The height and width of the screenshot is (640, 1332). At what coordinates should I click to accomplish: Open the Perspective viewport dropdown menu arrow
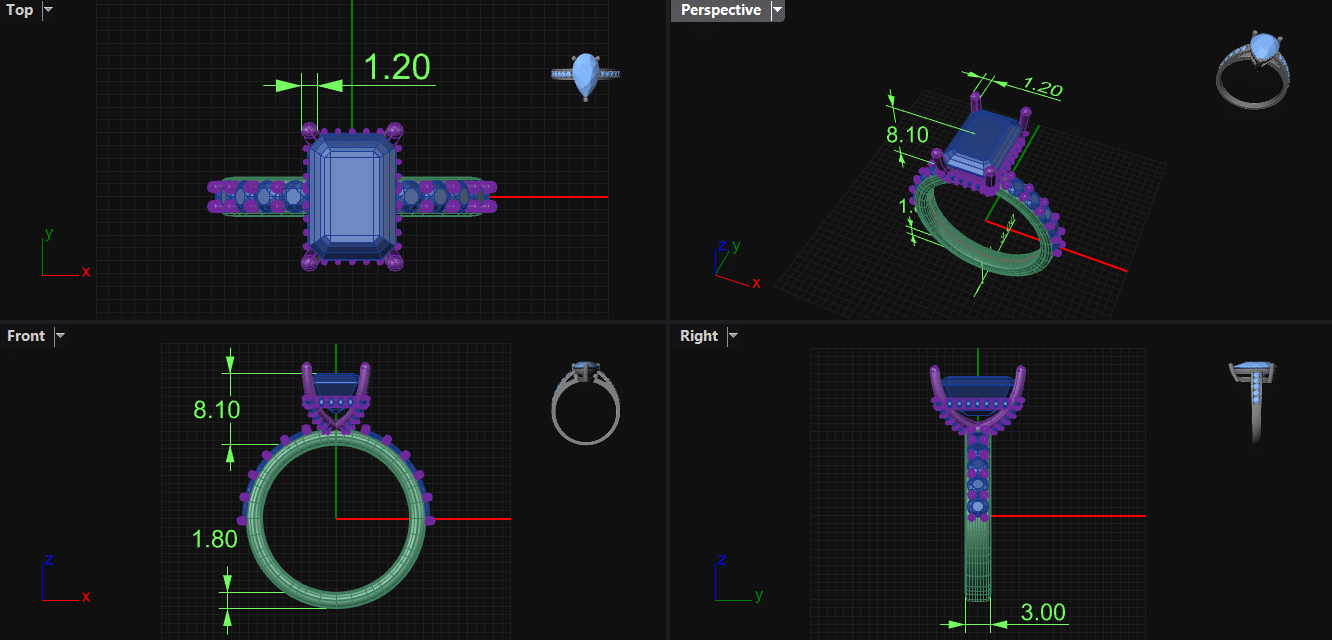[777, 10]
